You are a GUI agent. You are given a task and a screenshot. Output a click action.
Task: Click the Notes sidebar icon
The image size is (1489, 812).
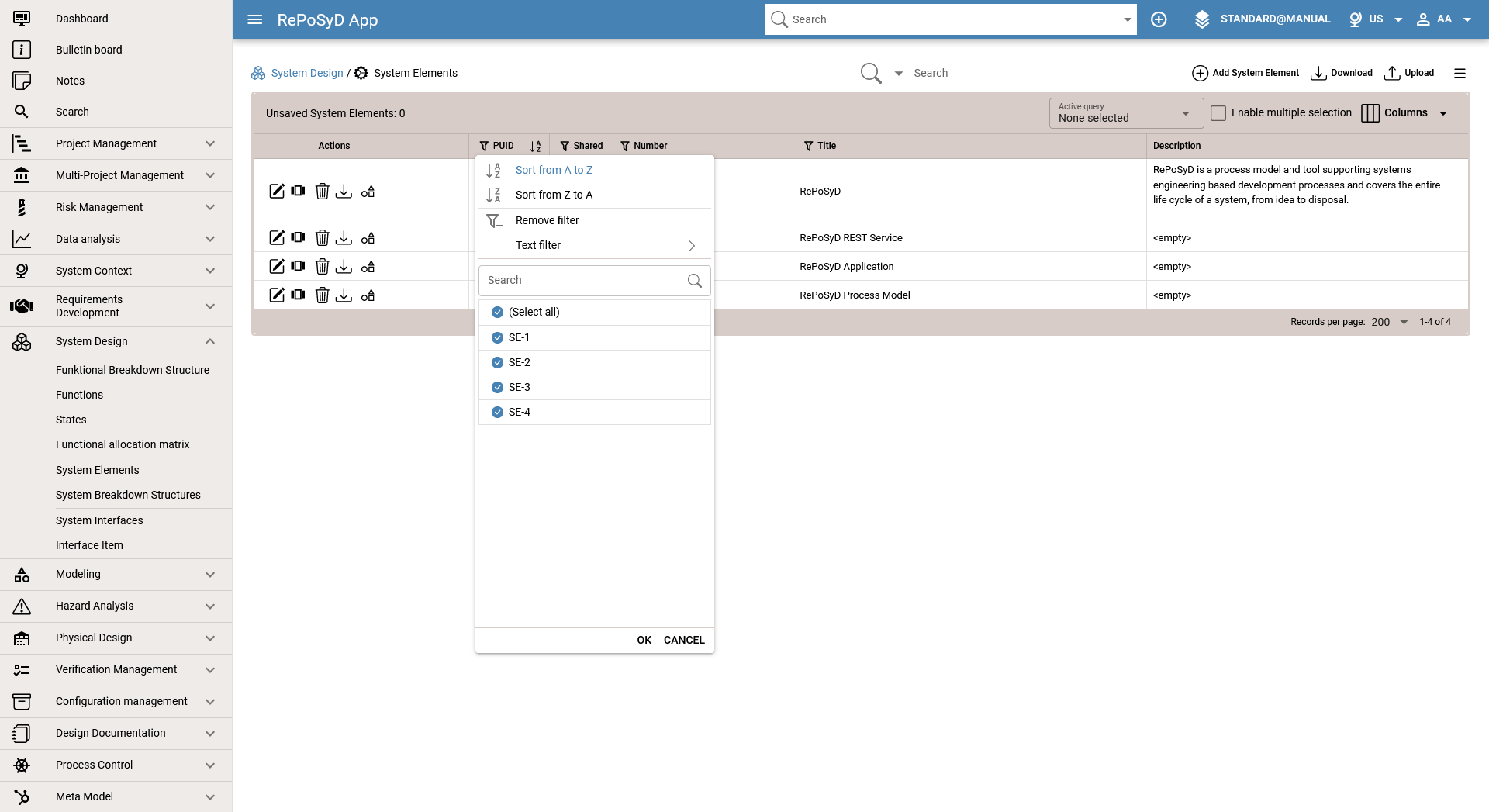coord(22,81)
